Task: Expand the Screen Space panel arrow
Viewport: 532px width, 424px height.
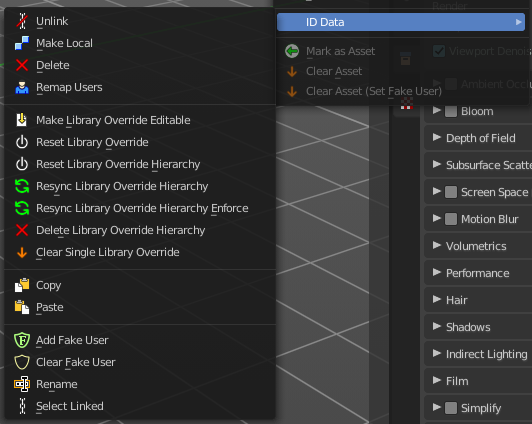Action: [x=437, y=191]
